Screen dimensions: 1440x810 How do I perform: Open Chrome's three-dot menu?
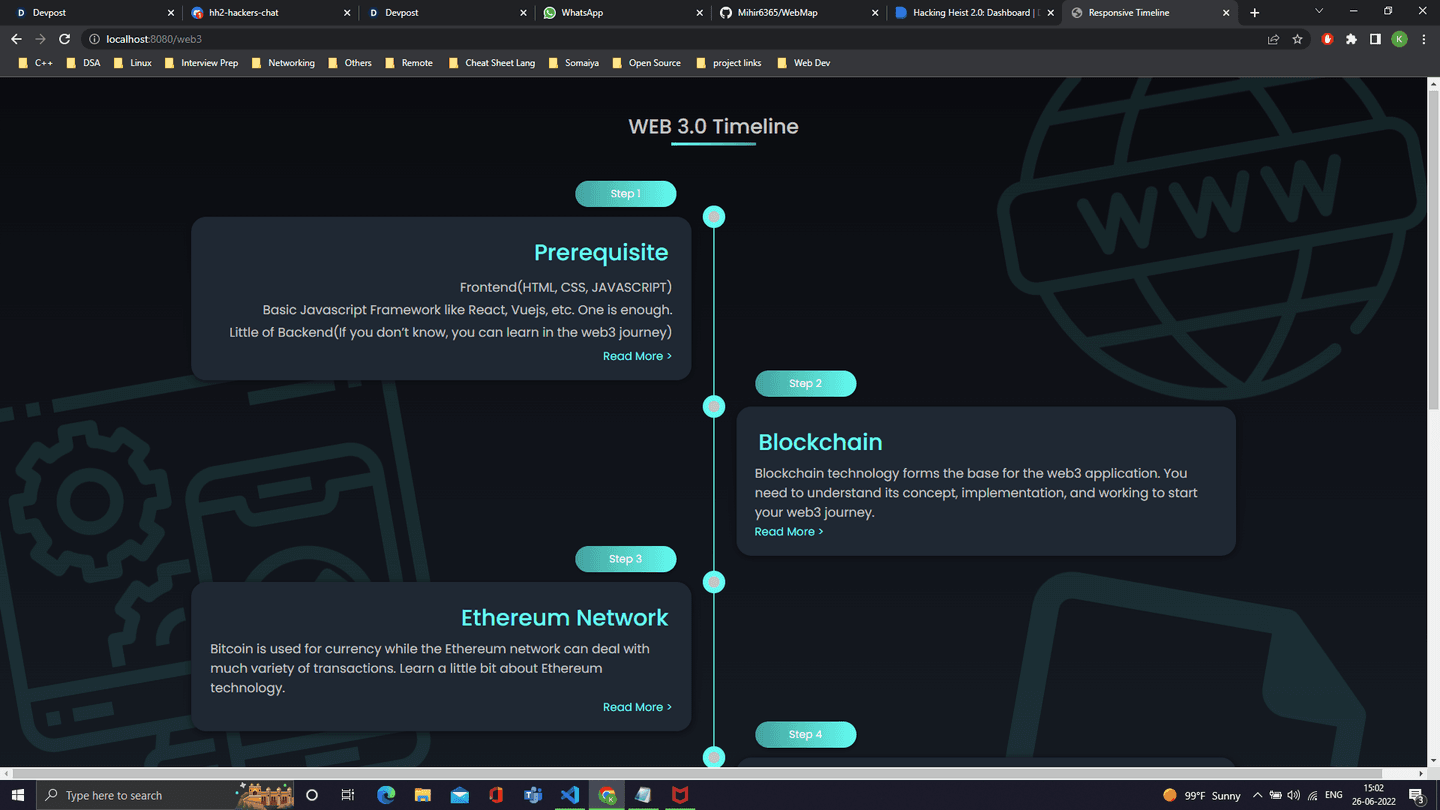pos(1422,39)
